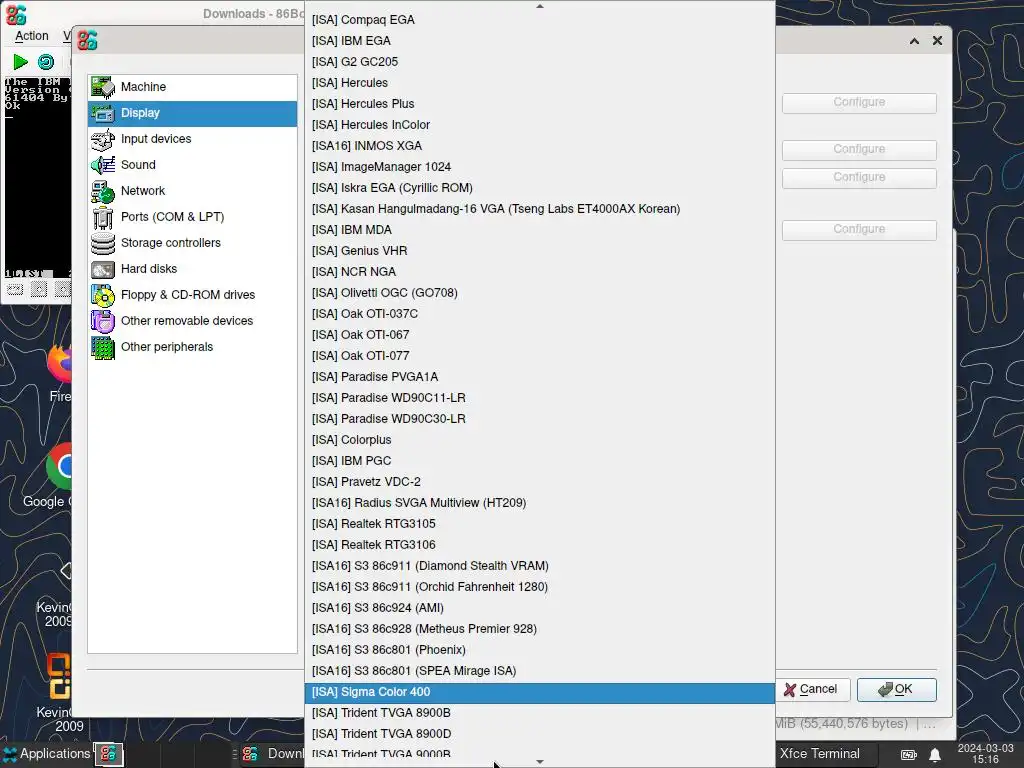Open the Sound settings category
The image size is (1024, 768).
pos(192,165)
